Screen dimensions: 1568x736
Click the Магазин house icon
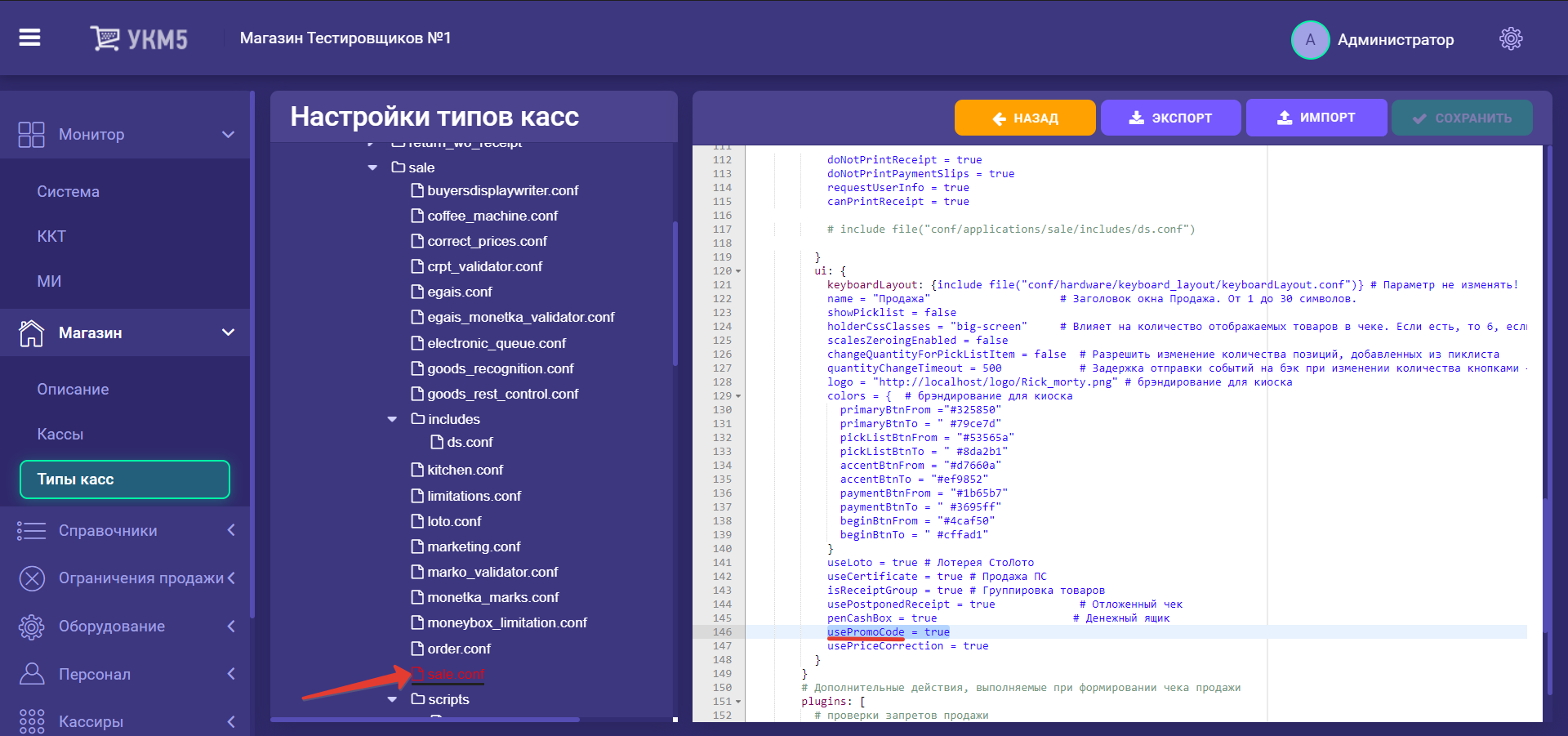(31, 332)
